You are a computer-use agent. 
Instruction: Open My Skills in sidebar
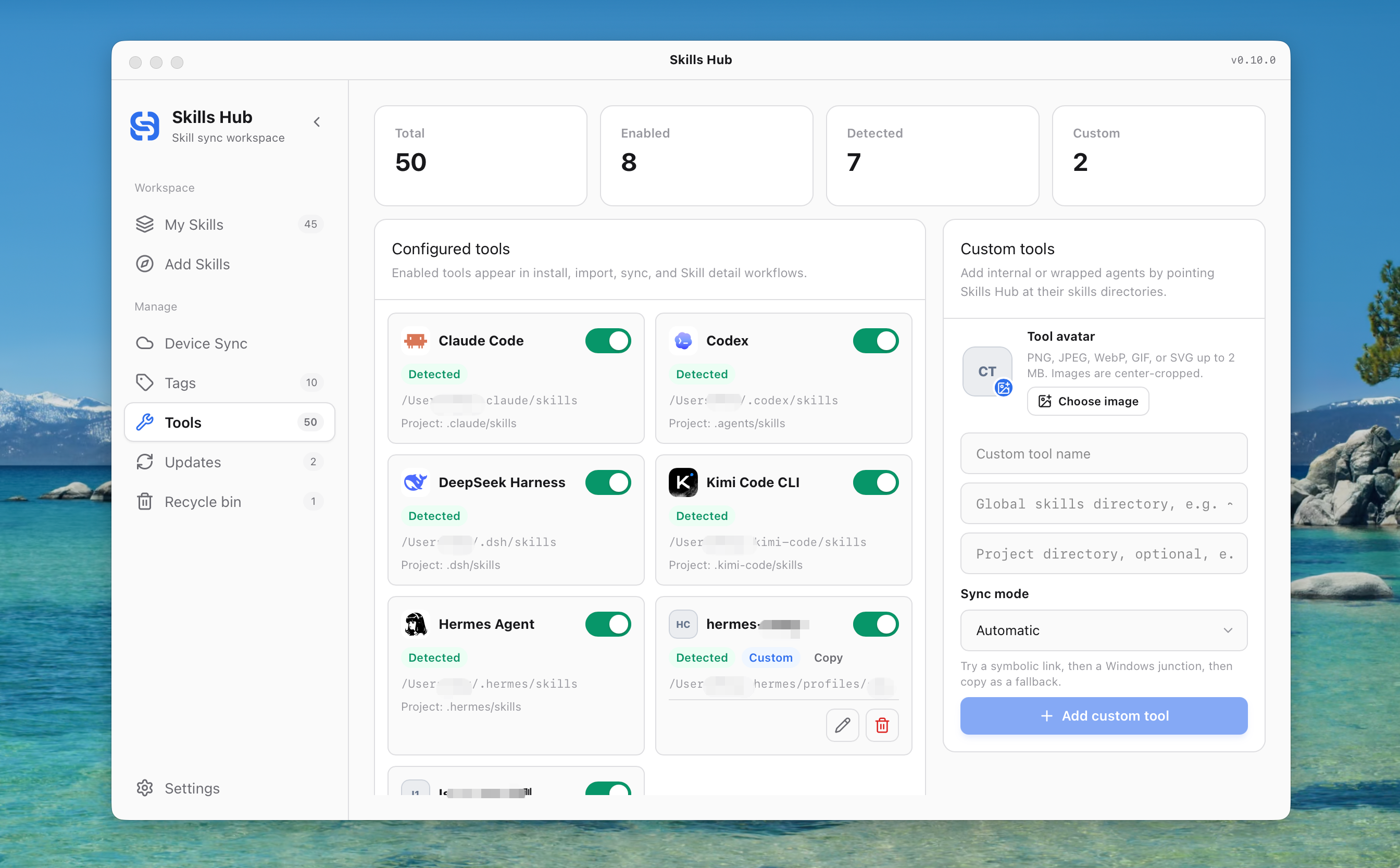click(x=229, y=225)
